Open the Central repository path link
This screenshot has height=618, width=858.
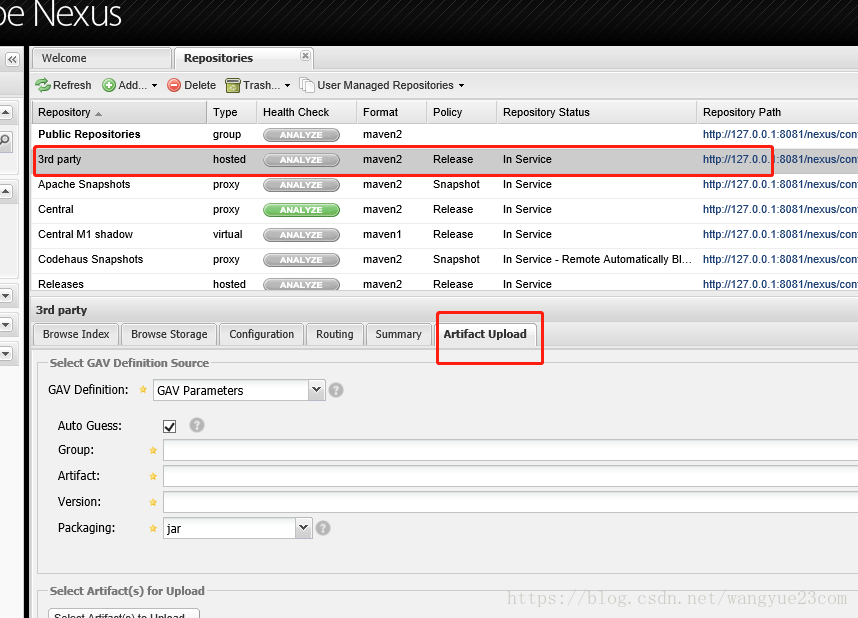pyautogui.click(x=780, y=210)
